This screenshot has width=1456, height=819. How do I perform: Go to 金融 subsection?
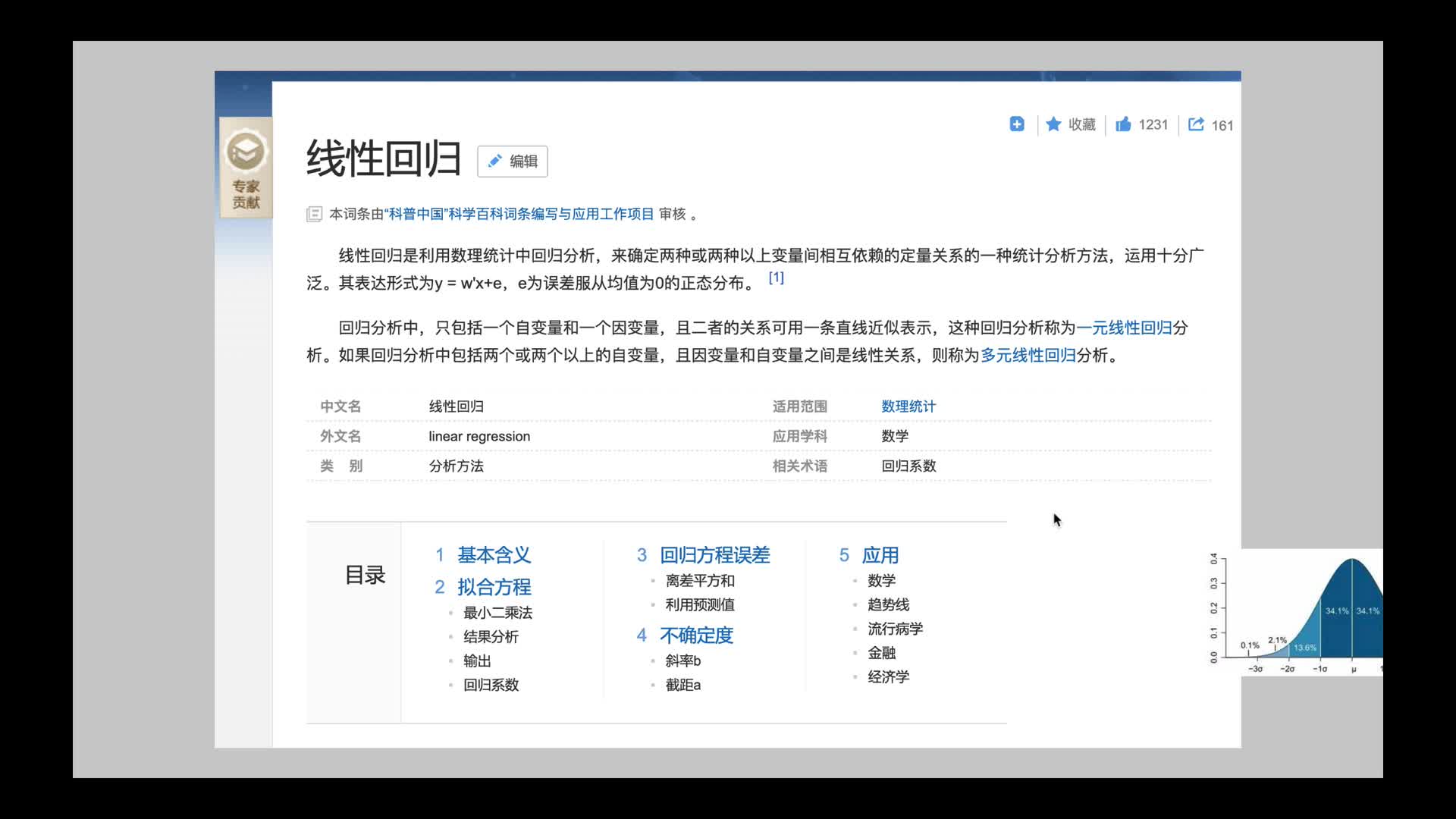(x=882, y=653)
